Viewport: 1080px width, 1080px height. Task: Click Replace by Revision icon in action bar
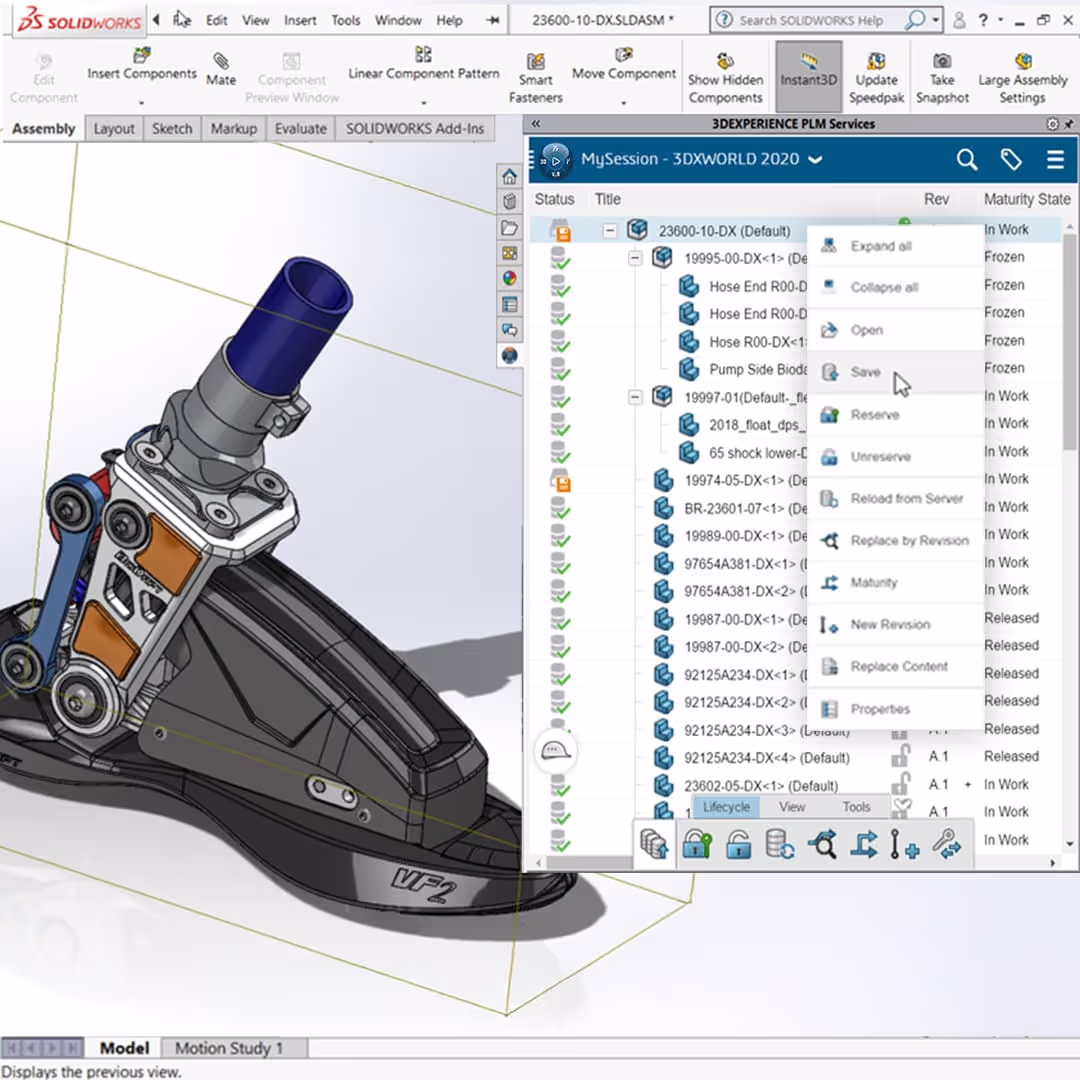822,844
